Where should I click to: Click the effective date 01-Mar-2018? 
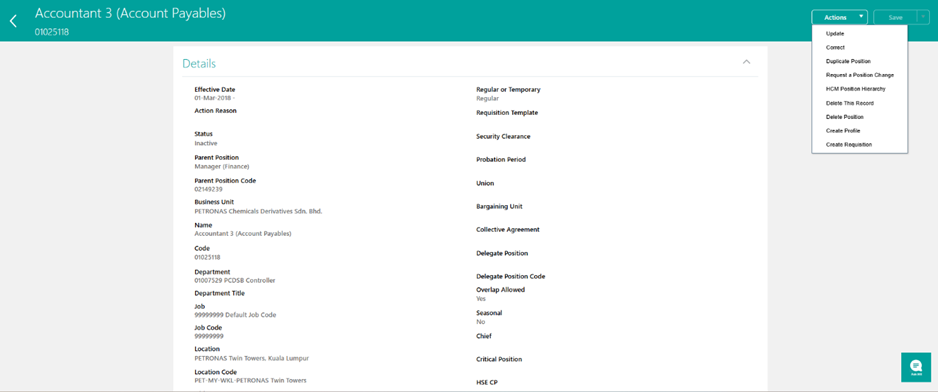[212, 97]
